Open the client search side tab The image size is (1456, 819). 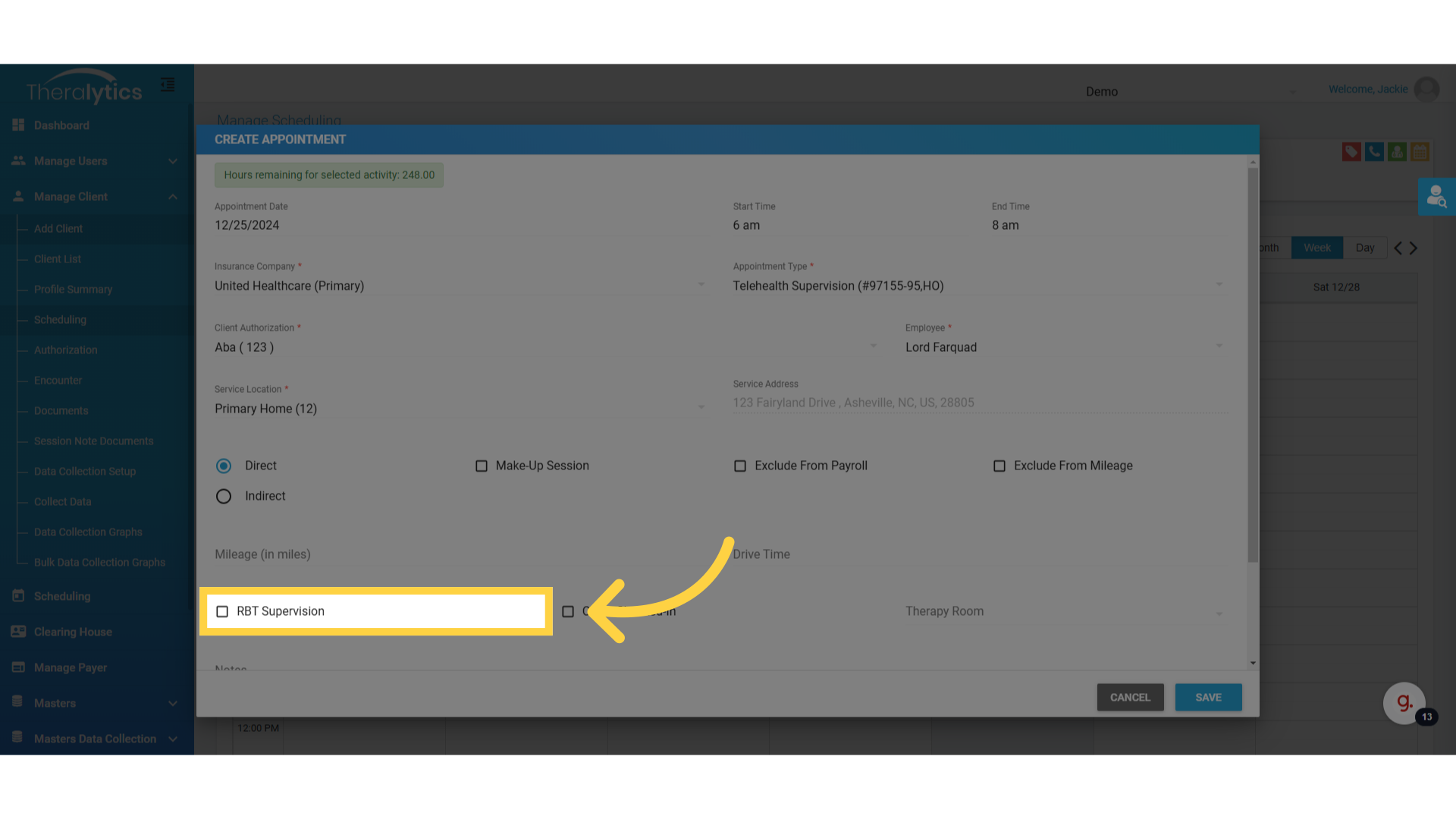(x=1436, y=197)
